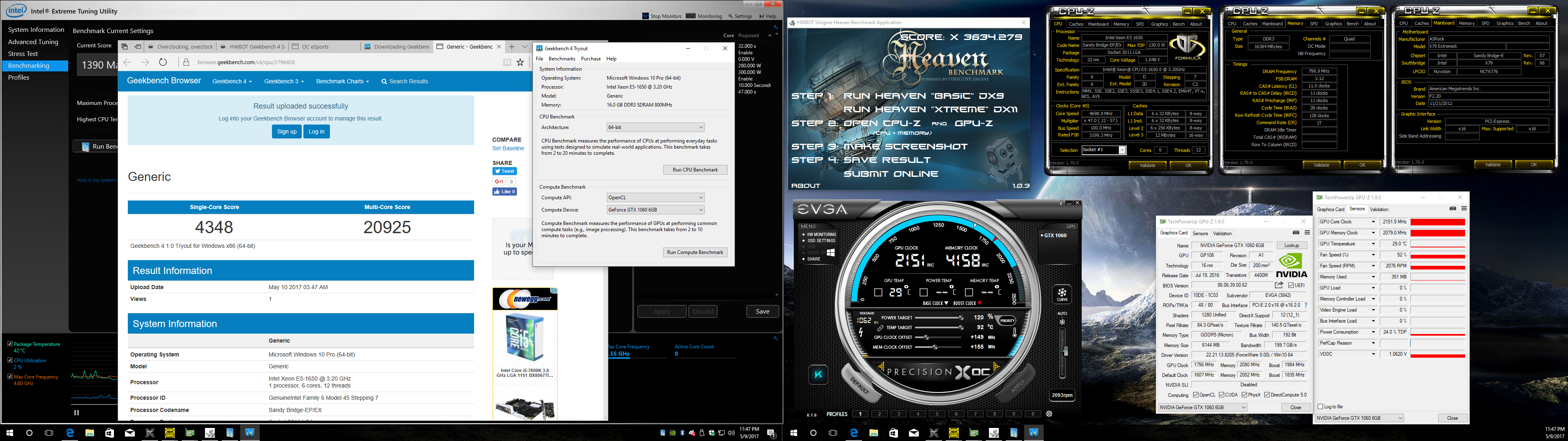Toggle Package Temperature monitor checkbox in XTU
1568x441 pixels.
10,344
